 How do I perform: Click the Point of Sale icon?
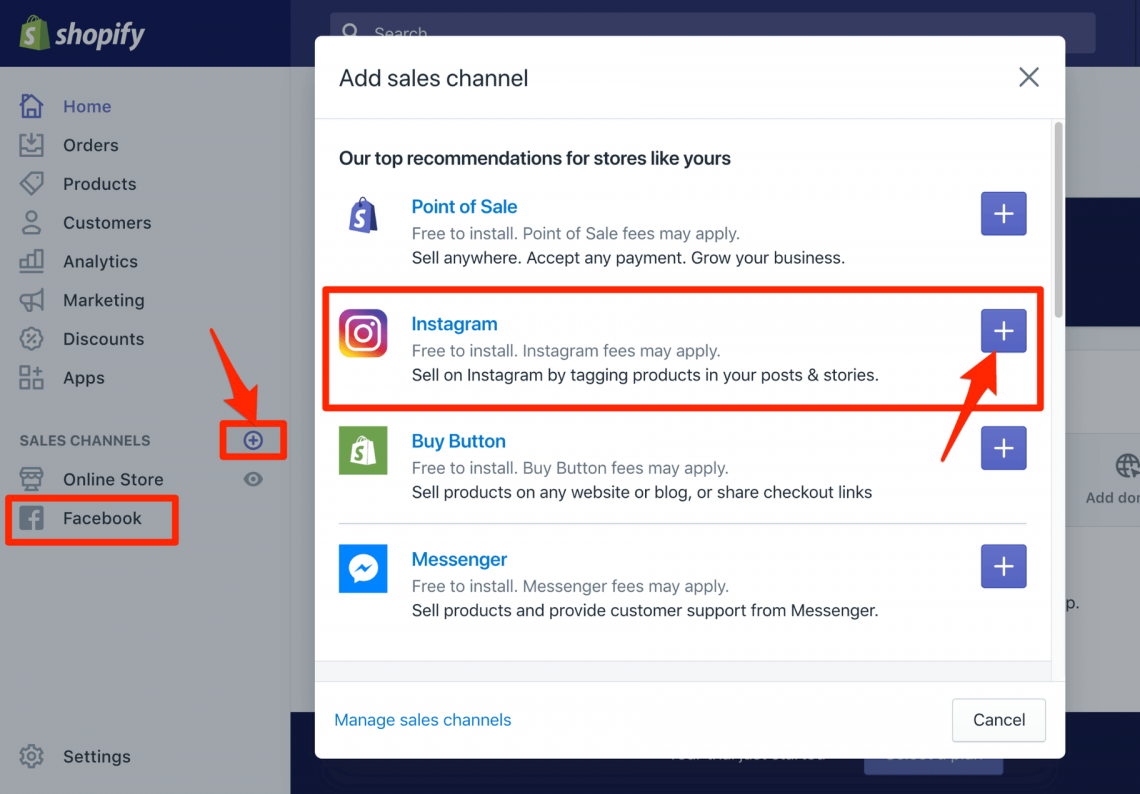[363, 215]
